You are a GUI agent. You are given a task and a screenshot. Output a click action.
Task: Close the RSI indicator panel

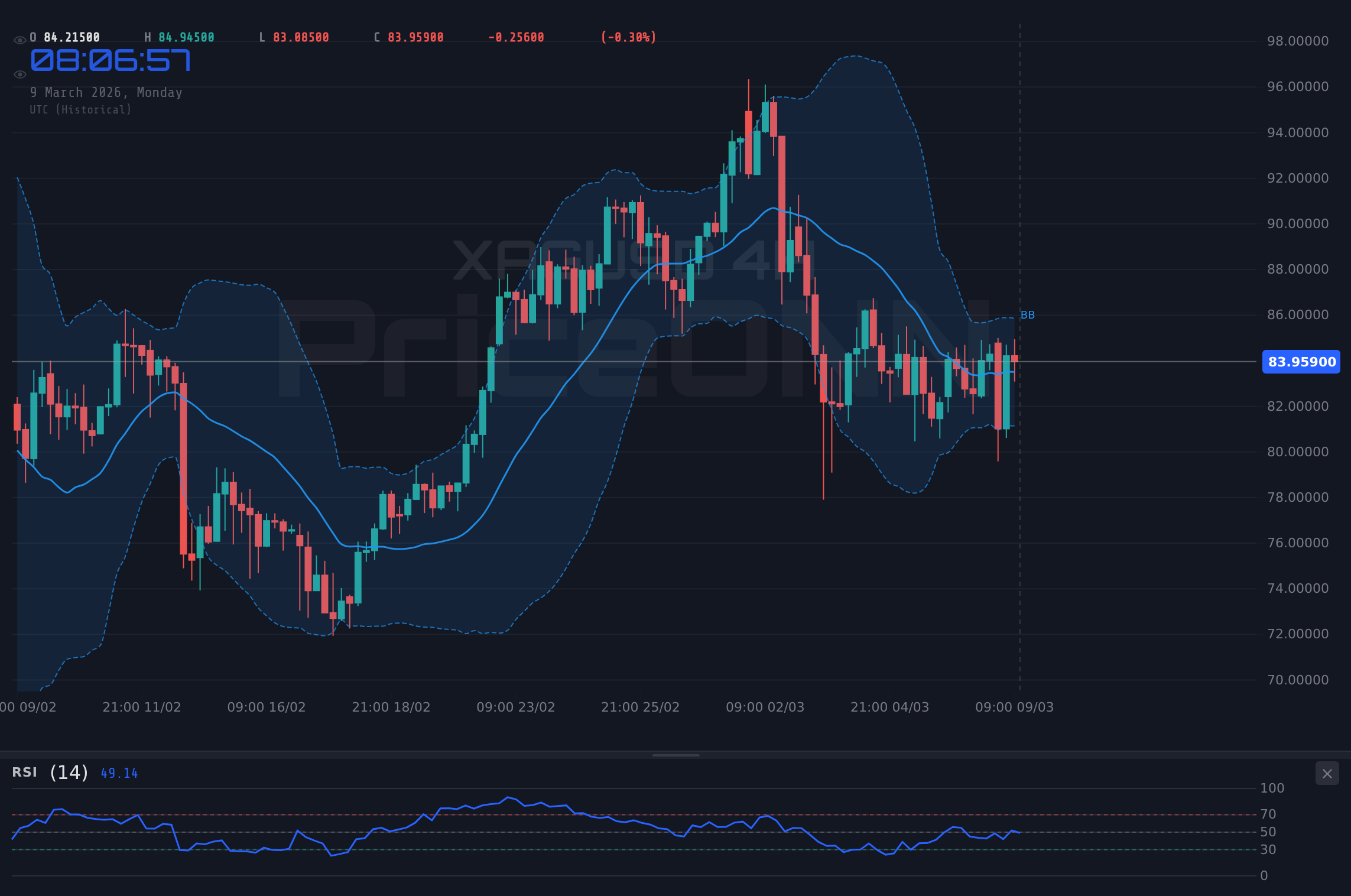click(1327, 774)
